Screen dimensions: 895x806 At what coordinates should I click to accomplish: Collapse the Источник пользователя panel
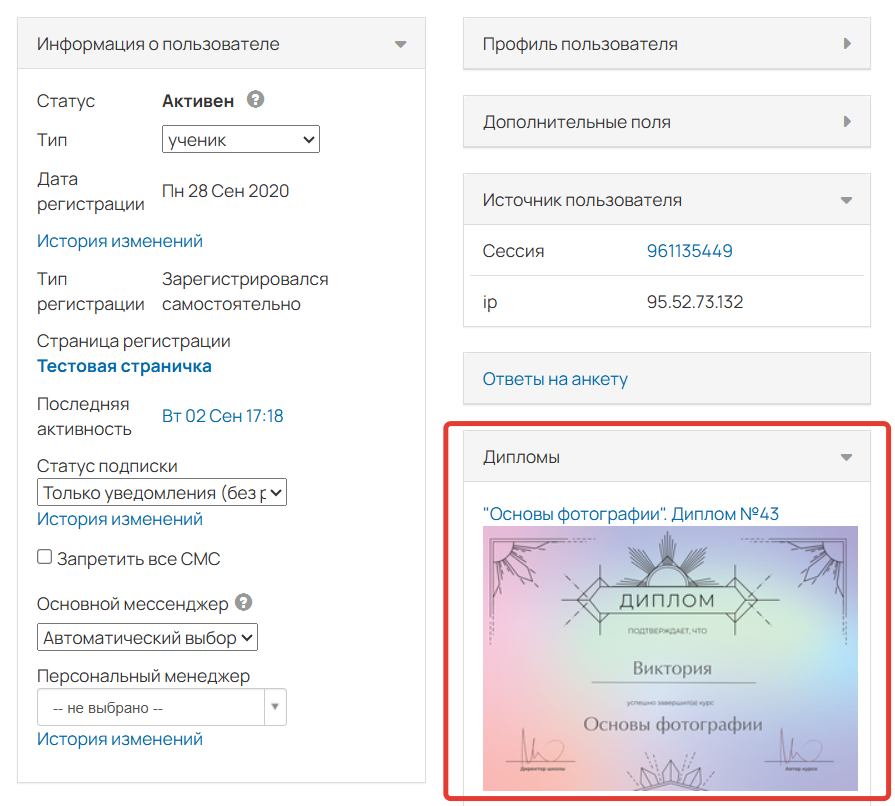coord(847,200)
